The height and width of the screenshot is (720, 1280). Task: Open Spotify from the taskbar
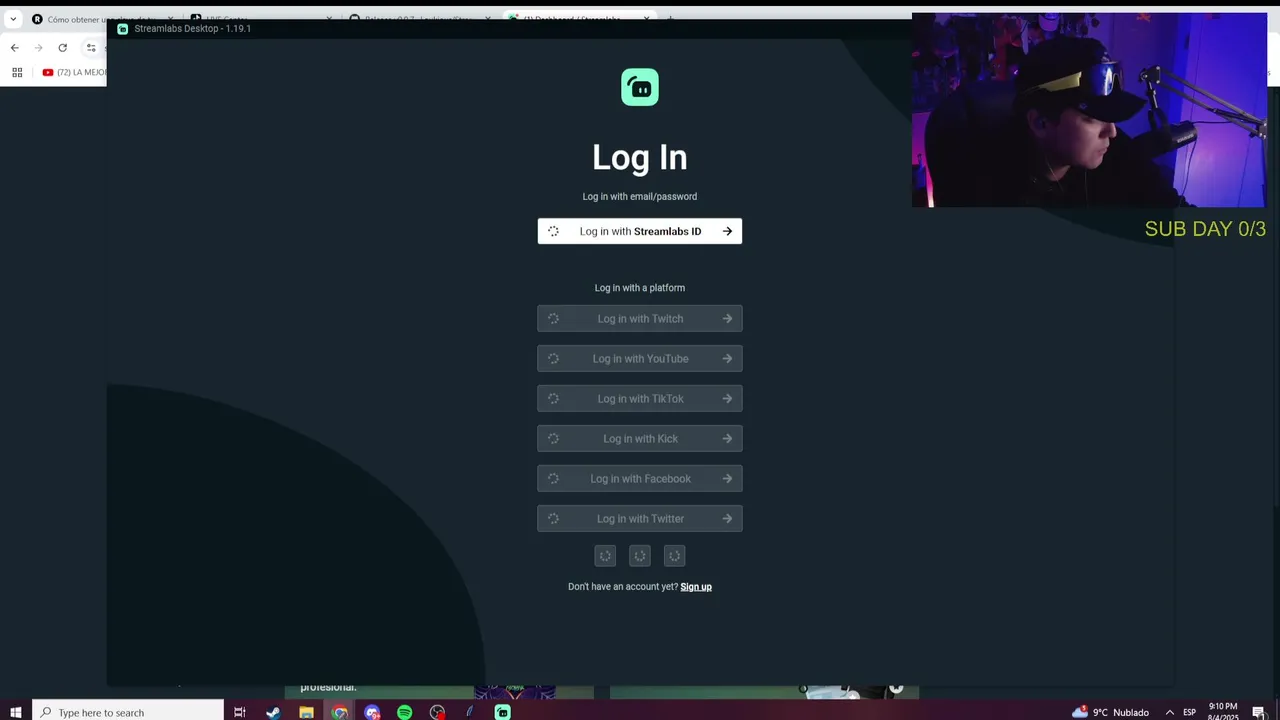coord(404,712)
